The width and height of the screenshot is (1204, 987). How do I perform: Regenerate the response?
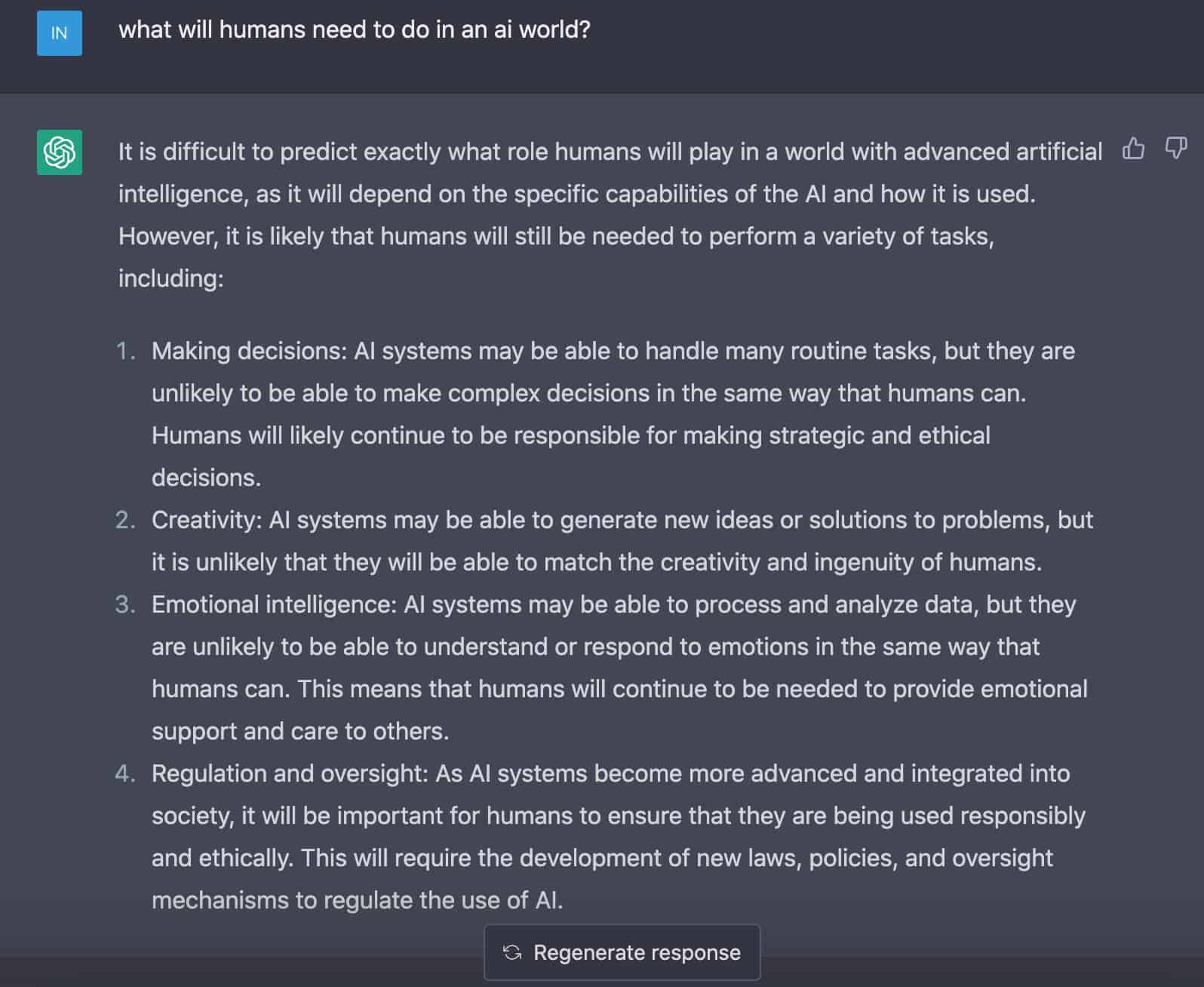click(622, 952)
